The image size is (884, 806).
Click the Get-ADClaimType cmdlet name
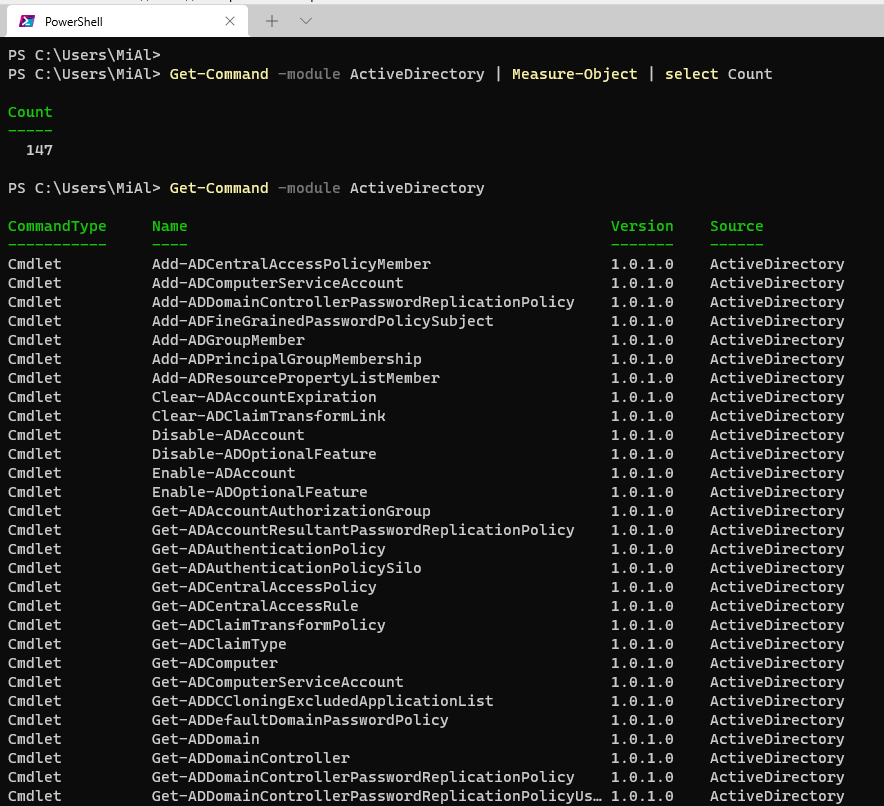coord(219,644)
